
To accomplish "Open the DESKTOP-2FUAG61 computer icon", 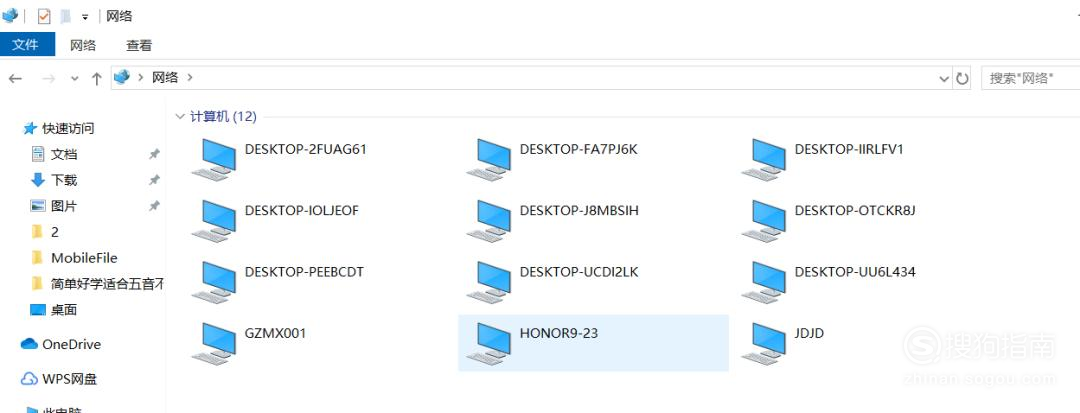I will pos(214,159).
